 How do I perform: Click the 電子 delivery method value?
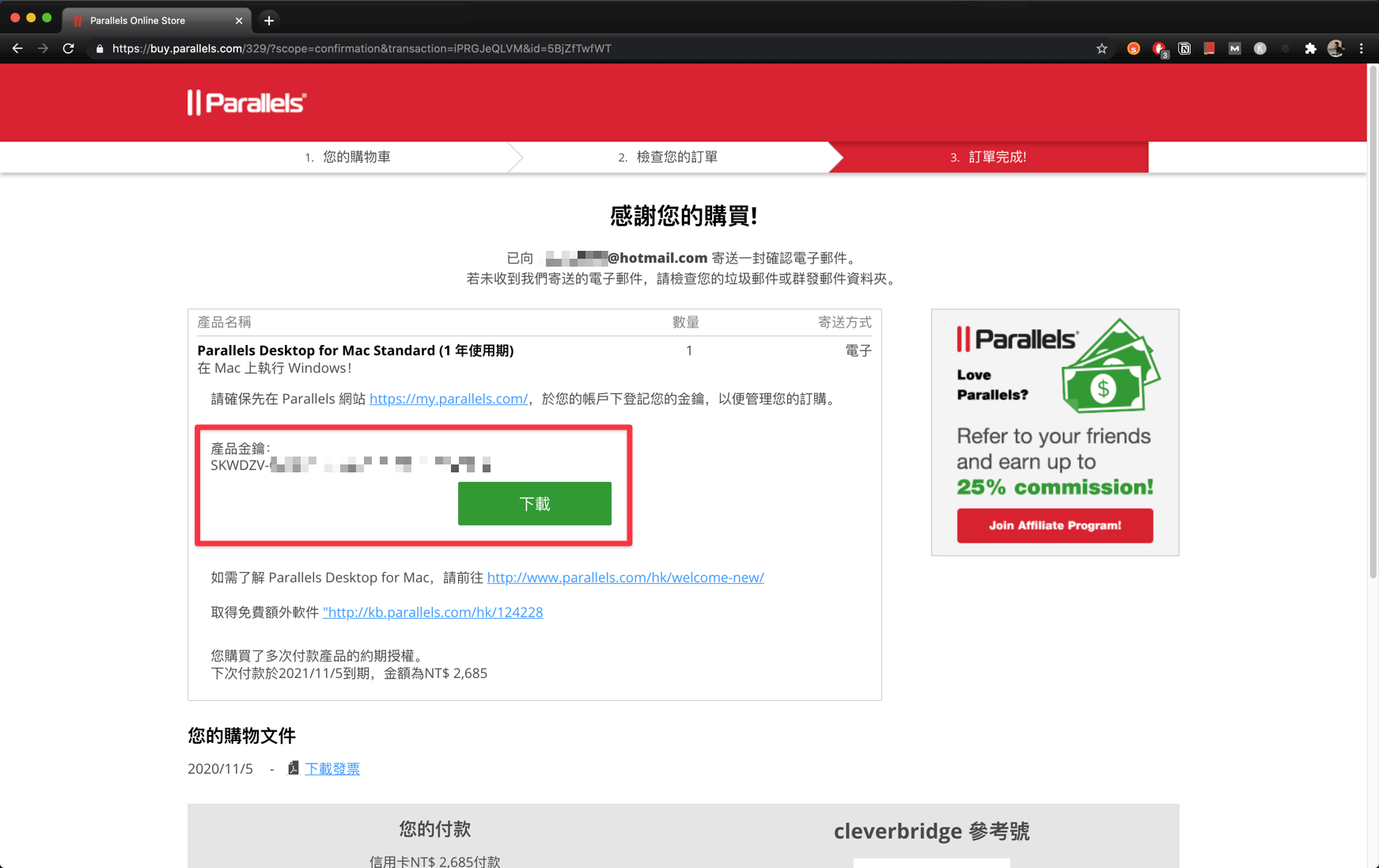[858, 351]
